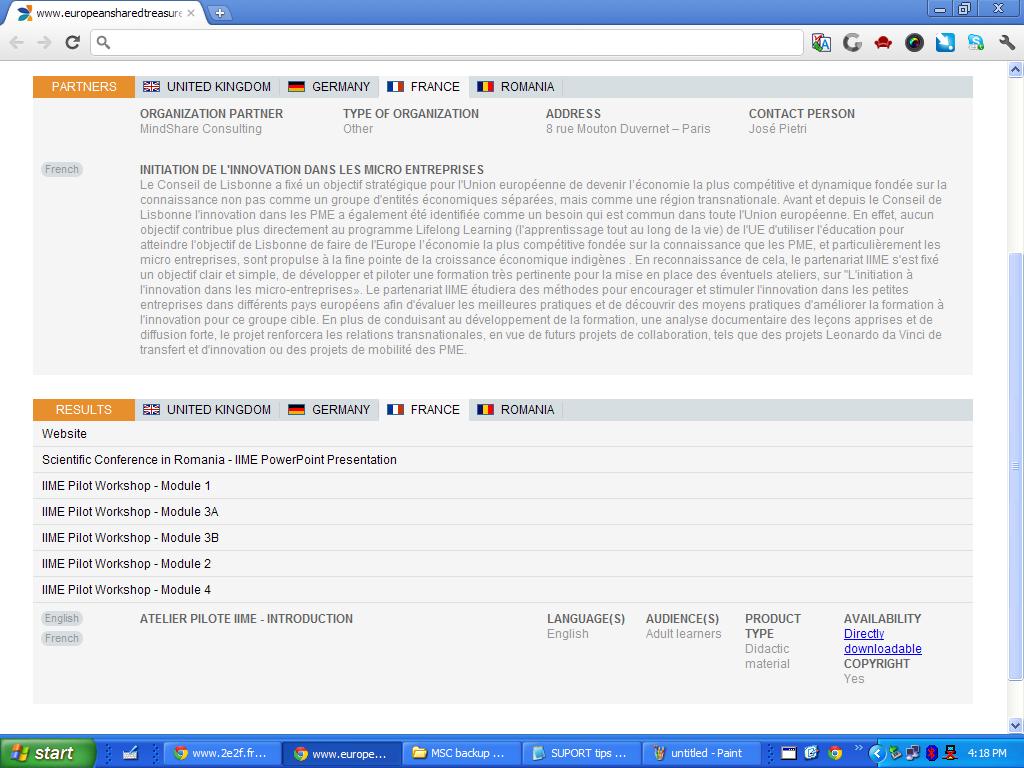Click the red armchair extension icon
Screen dimensions: 1024x768
pyautogui.click(x=883, y=43)
